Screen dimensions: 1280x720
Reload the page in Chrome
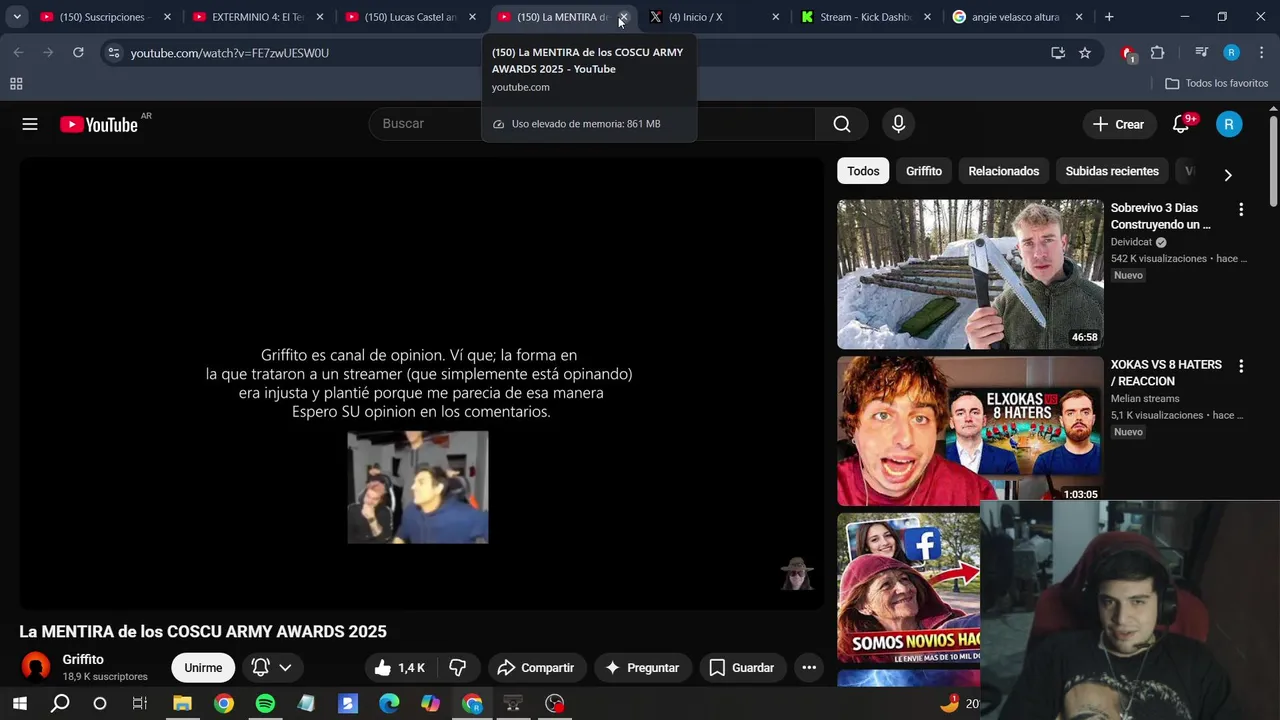pyautogui.click(x=78, y=53)
